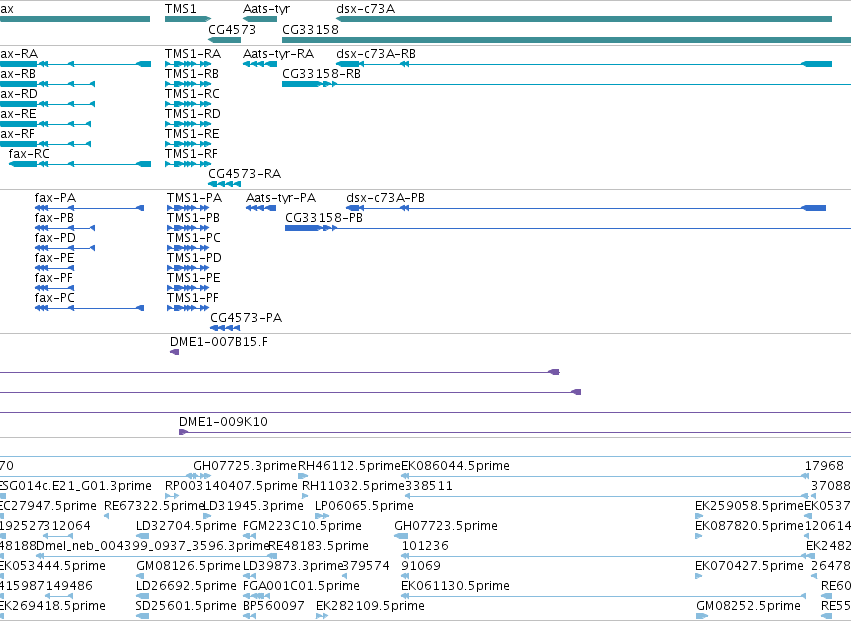Viewport: 851px width, 621px height.
Task: Click EST LD31945.3prime
Action: point(253,506)
